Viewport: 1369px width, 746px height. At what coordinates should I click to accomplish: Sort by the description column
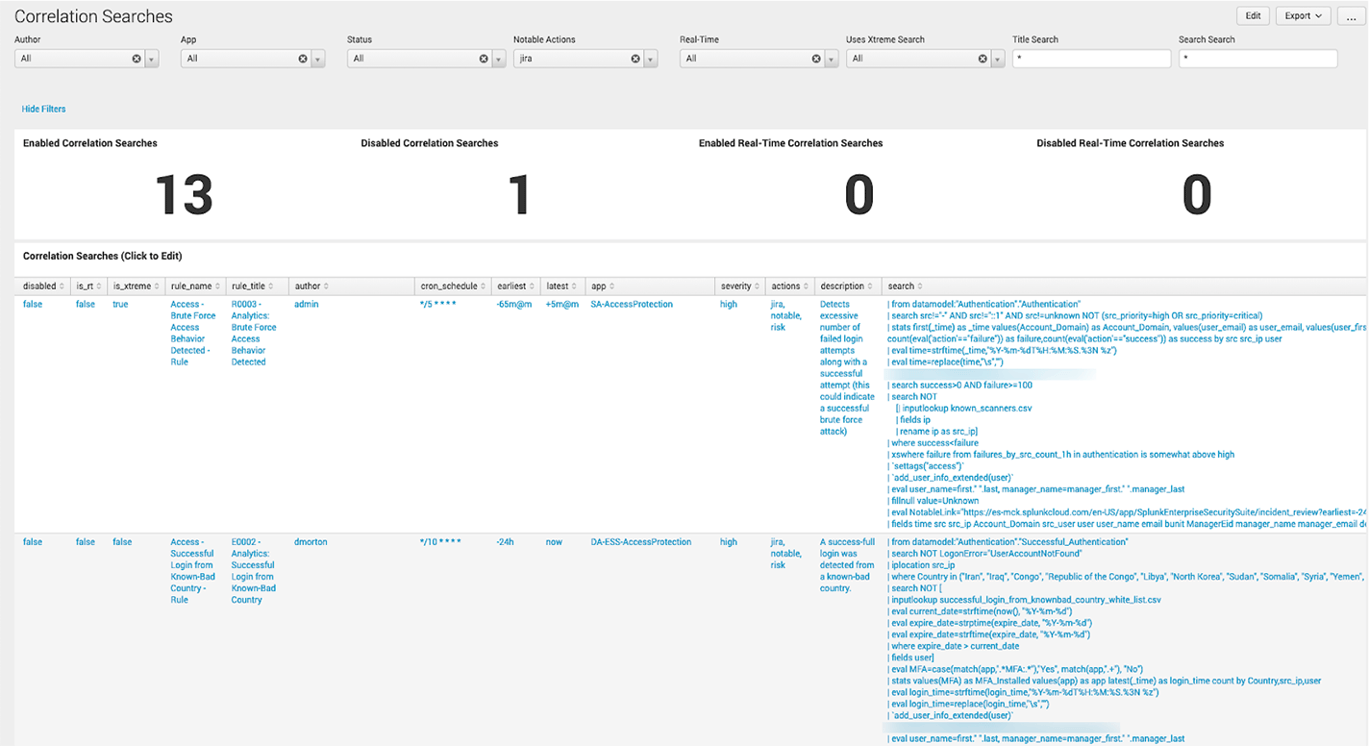click(848, 286)
